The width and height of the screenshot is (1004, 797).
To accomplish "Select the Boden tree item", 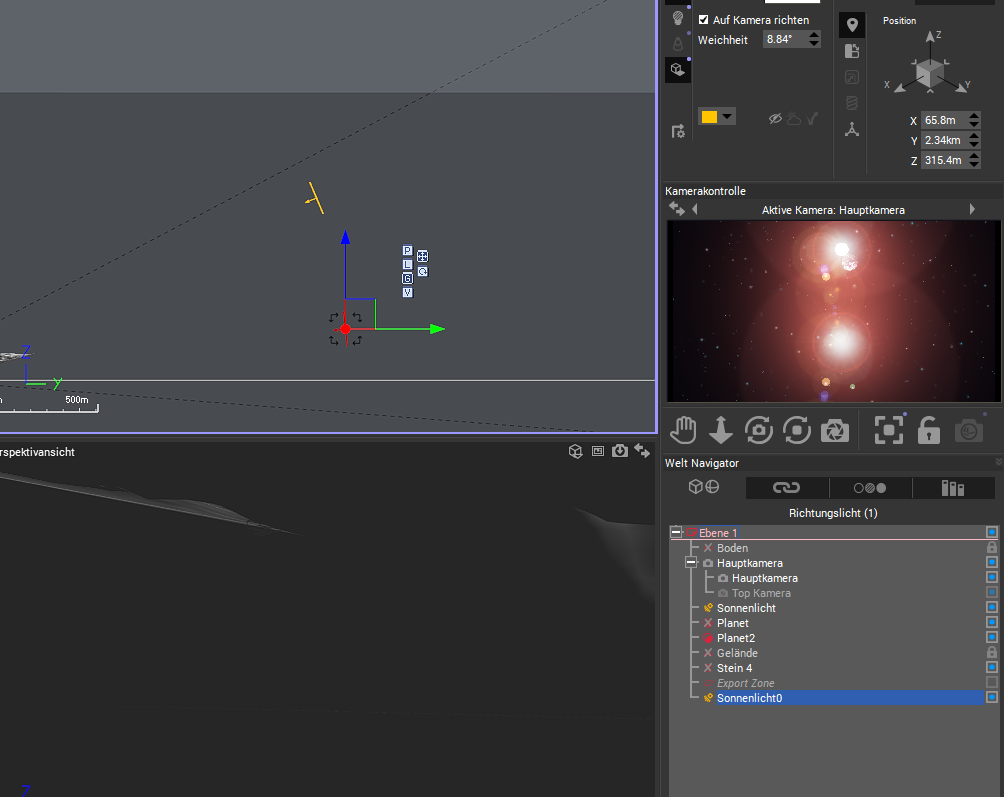I will click(x=732, y=548).
